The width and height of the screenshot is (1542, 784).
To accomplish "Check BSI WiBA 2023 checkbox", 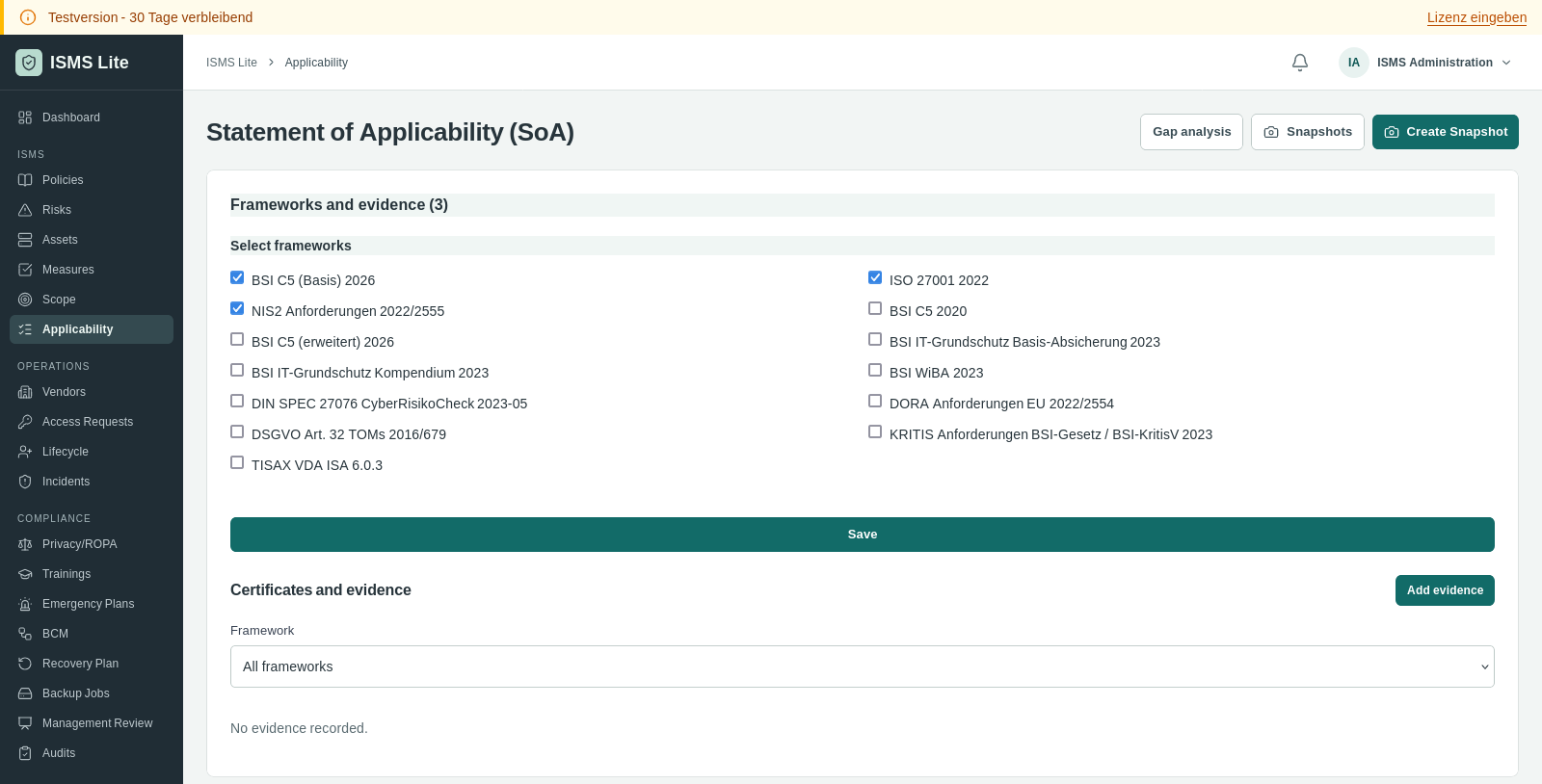I will coord(875,370).
